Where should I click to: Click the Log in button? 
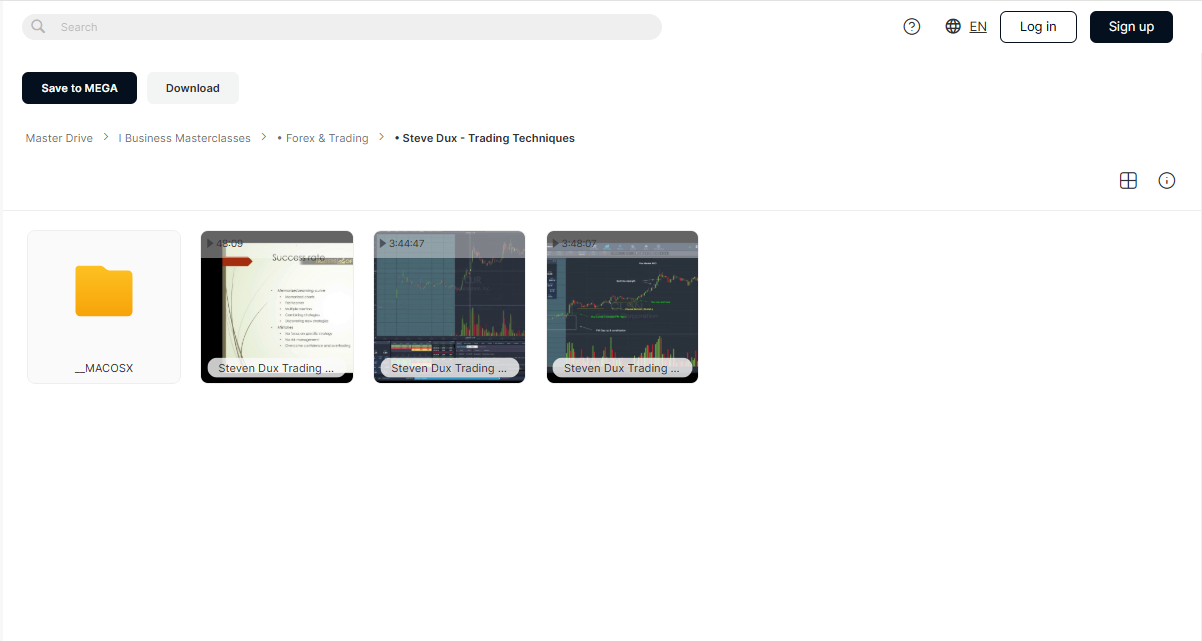pos(1038,27)
